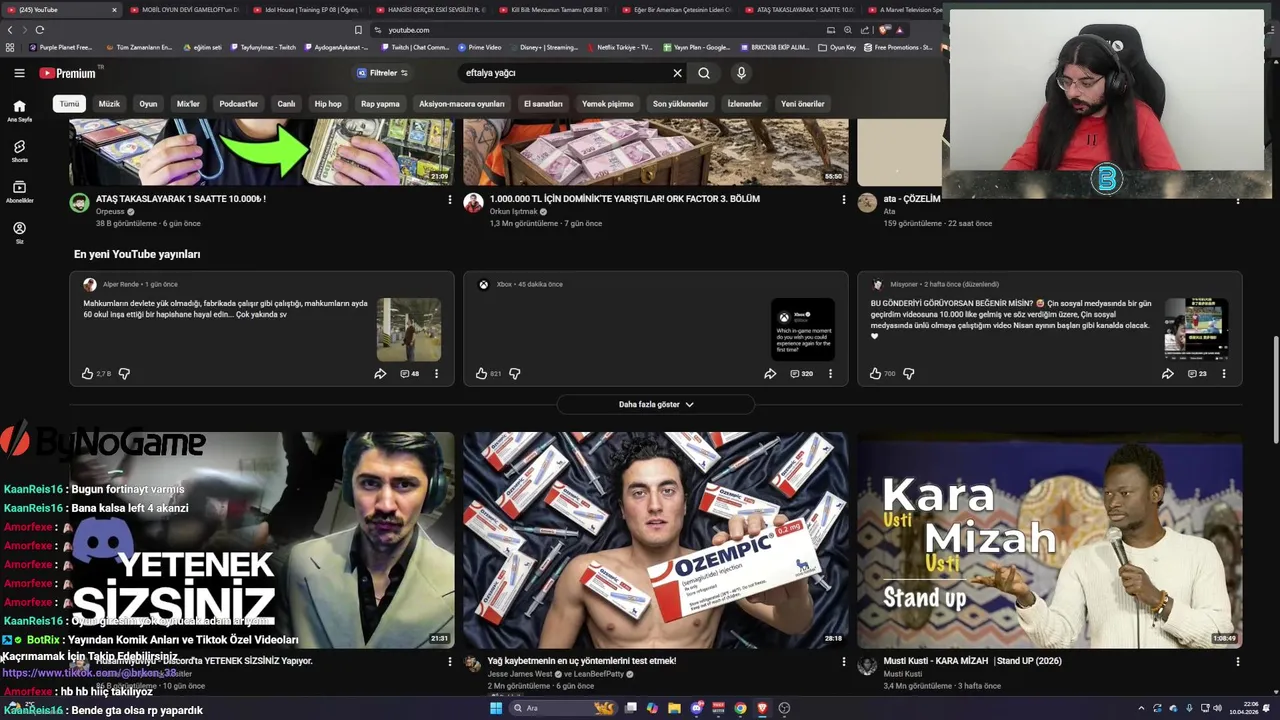Viewport: 1280px width, 720px height.
Task: Click the browser bookmark icon
Action: (x=358, y=30)
